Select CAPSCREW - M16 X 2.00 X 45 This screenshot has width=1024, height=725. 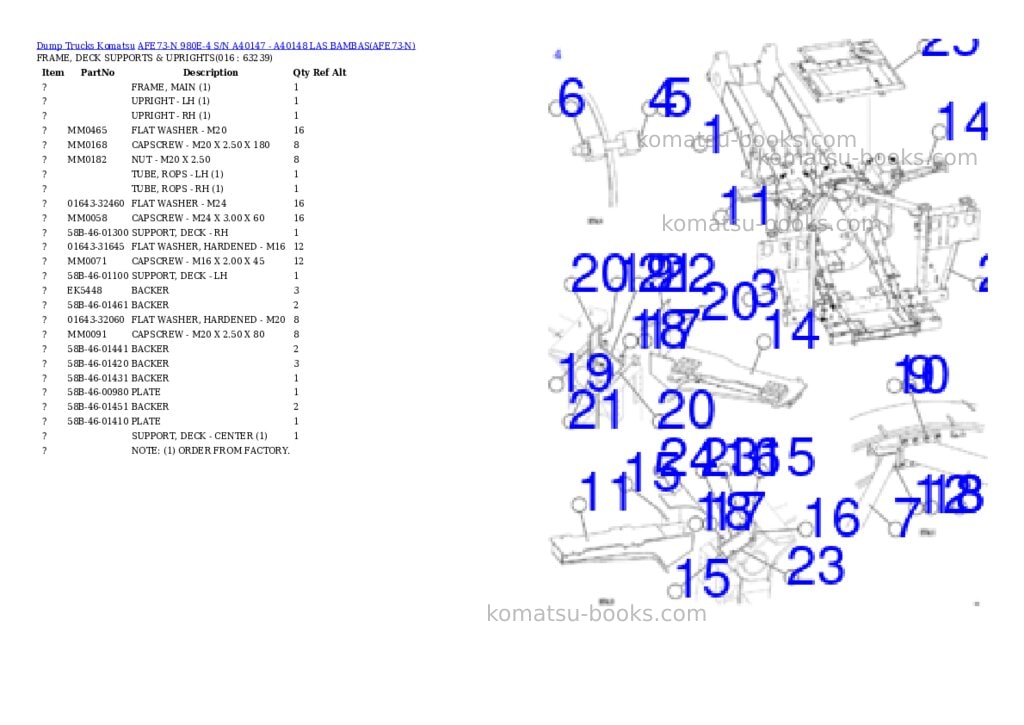[198, 261]
